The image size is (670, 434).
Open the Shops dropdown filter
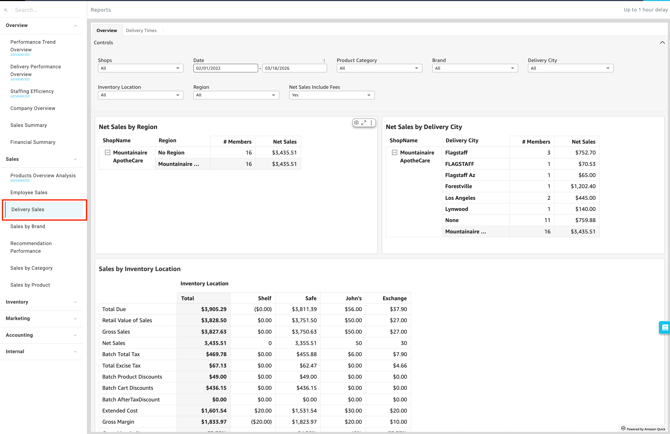coord(140,69)
